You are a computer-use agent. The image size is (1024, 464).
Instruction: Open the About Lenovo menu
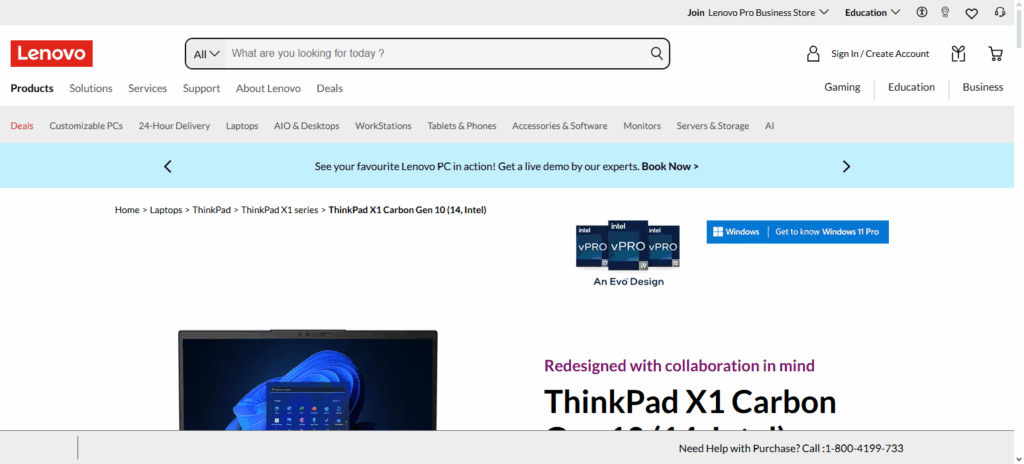pos(268,88)
